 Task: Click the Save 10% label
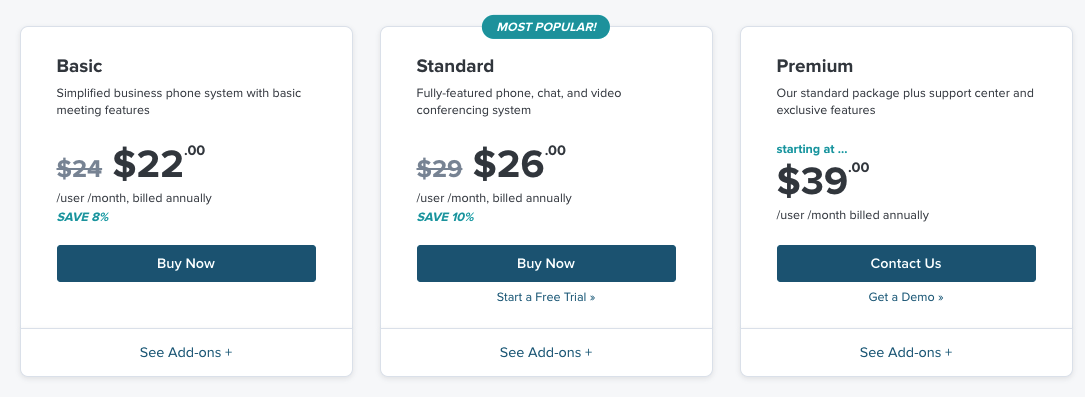click(446, 217)
